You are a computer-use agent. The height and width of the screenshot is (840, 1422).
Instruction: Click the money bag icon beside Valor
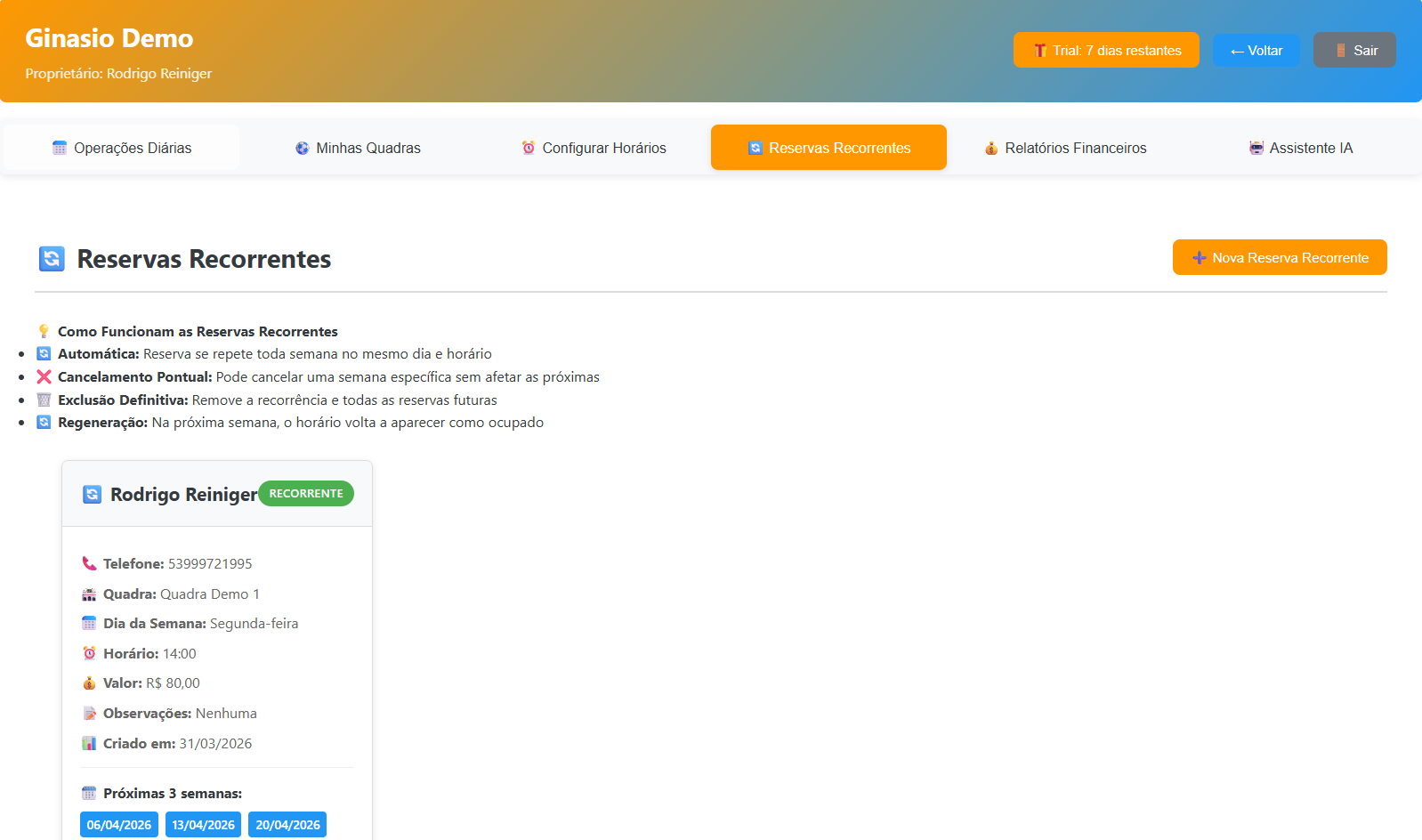coord(89,683)
